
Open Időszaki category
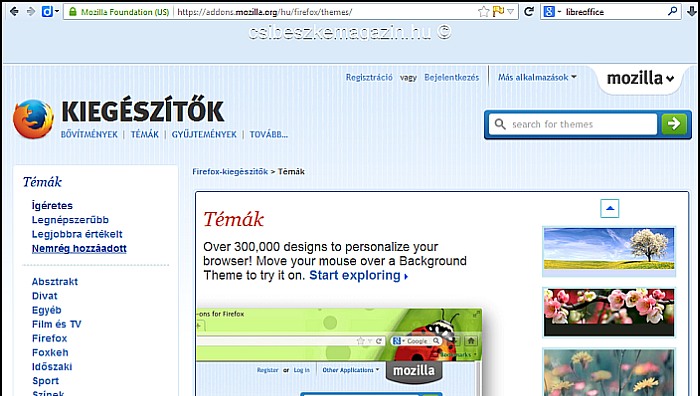52,367
